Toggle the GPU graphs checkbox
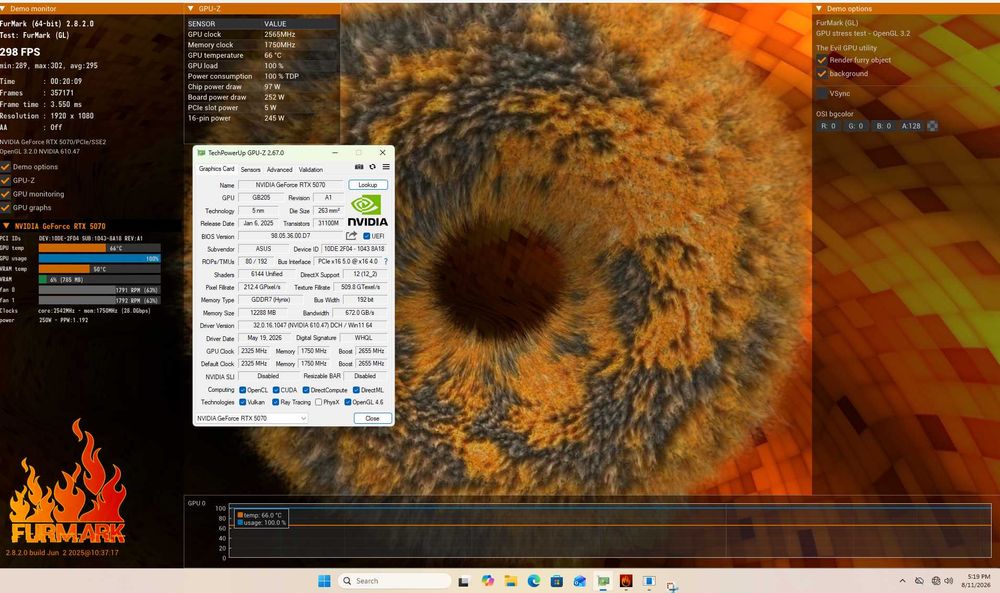1000x593 pixels. point(6,208)
